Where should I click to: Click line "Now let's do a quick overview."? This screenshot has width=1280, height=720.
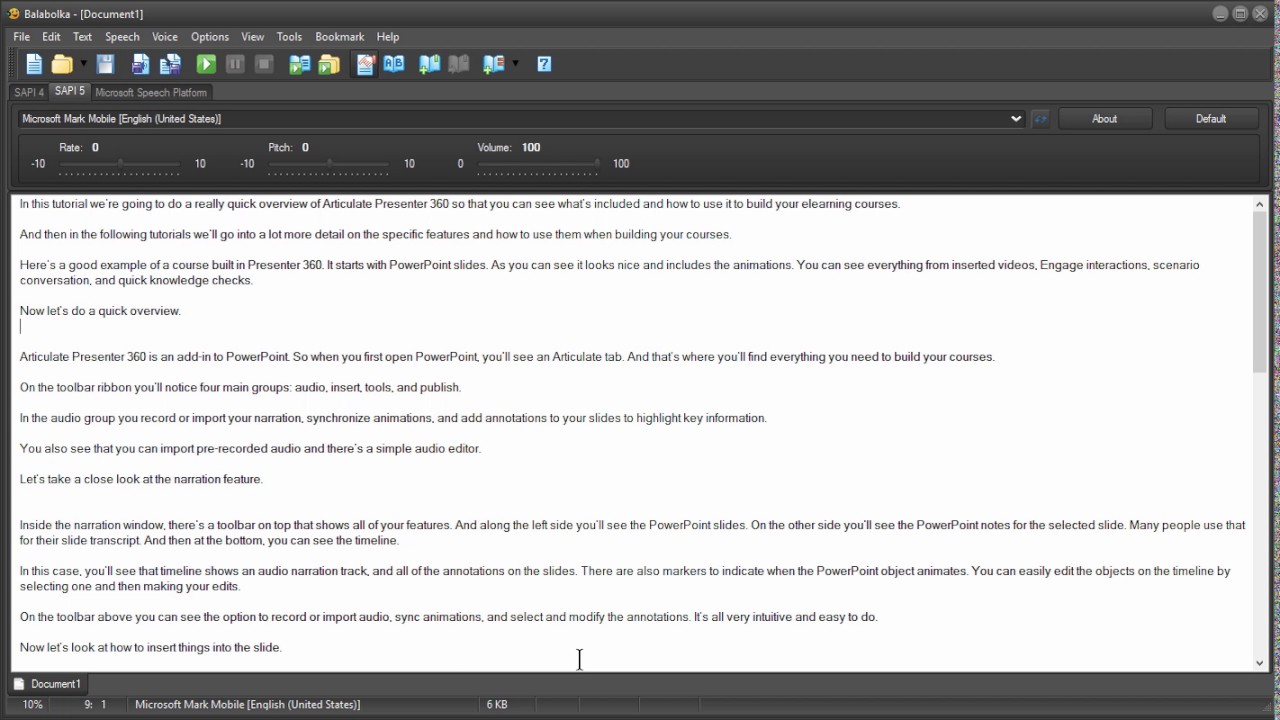(100, 311)
